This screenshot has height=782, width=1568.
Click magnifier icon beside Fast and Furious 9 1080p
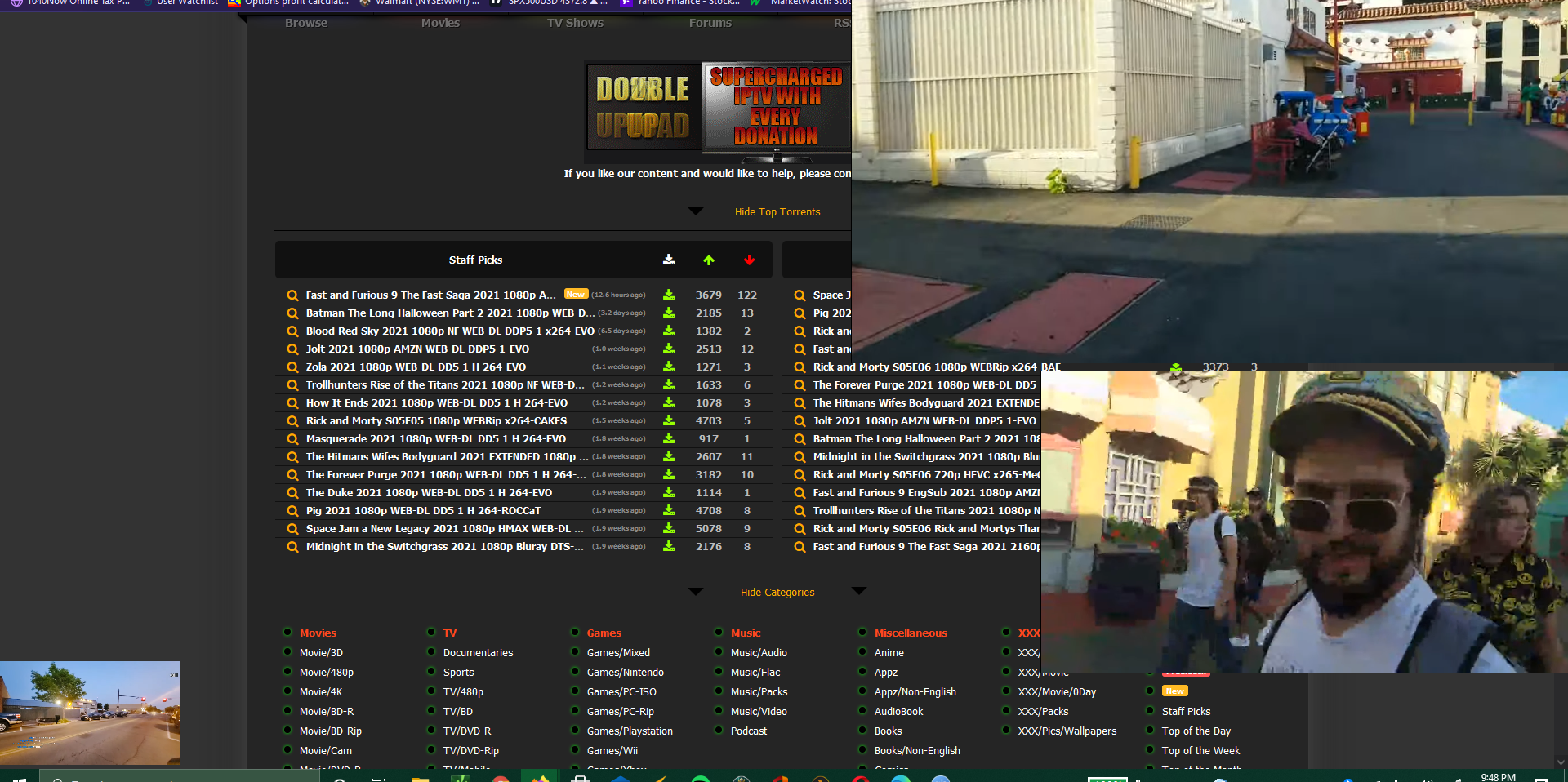[292, 295]
